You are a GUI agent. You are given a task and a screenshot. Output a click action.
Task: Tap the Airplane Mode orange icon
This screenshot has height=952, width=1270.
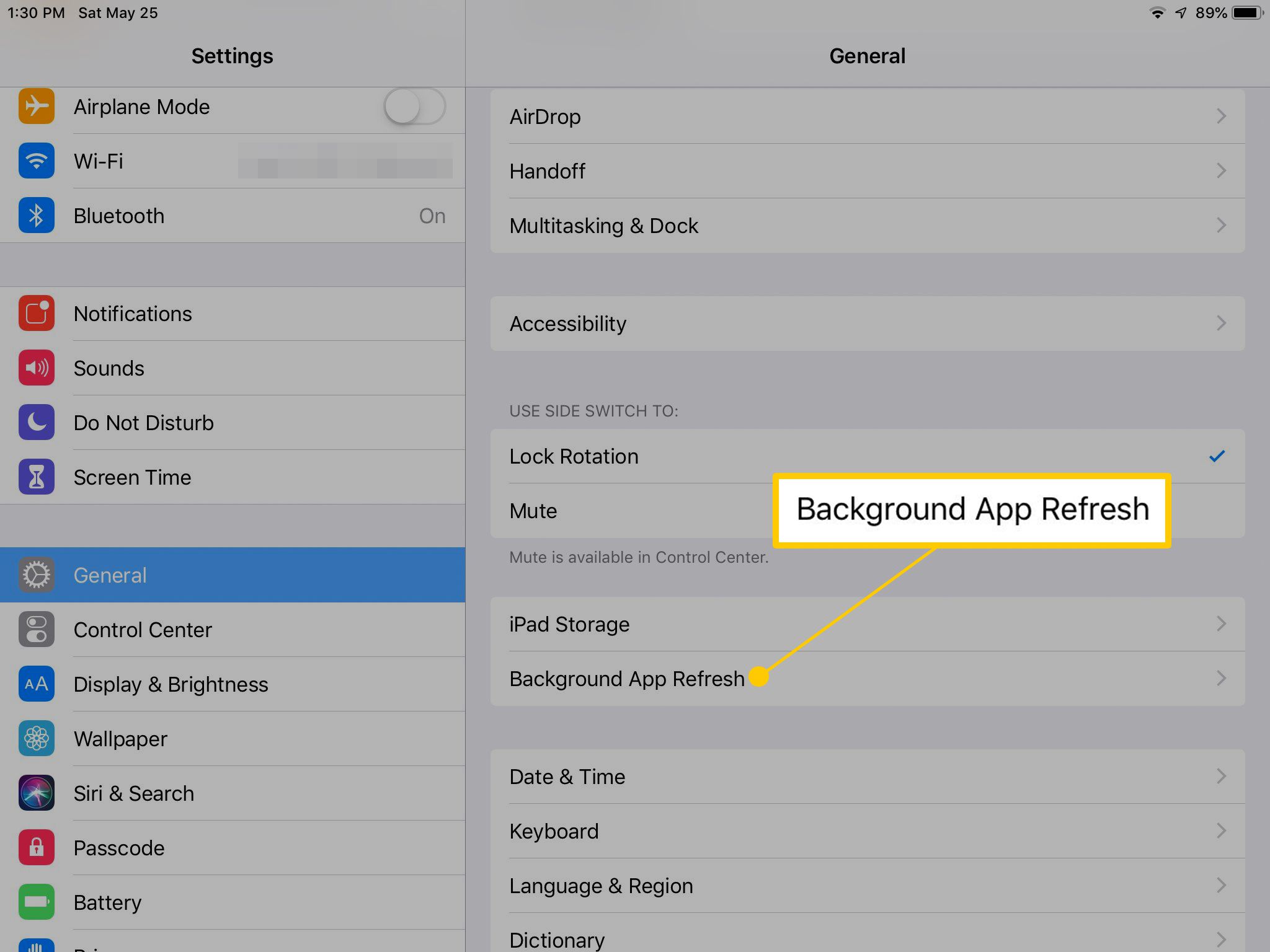tap(37, 107)
